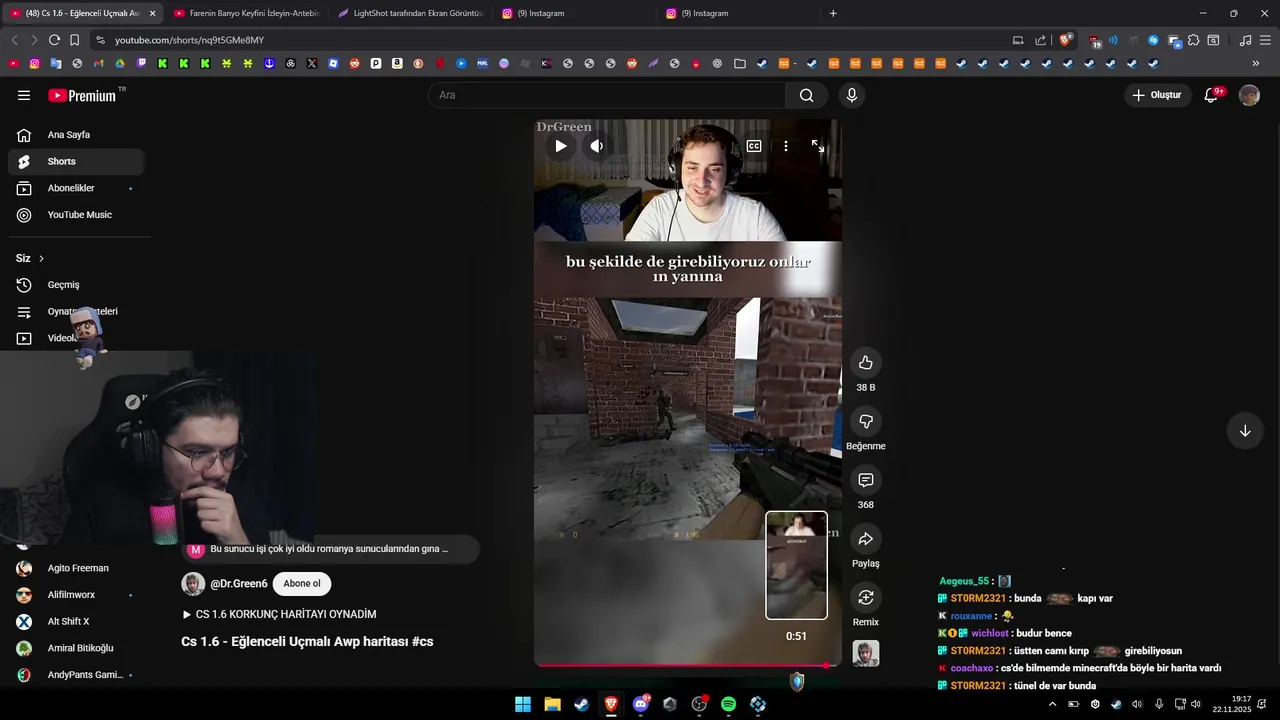Open the YouTube notifications bell
Viewport: 1280px width, 720px height.
(1211, 95)
